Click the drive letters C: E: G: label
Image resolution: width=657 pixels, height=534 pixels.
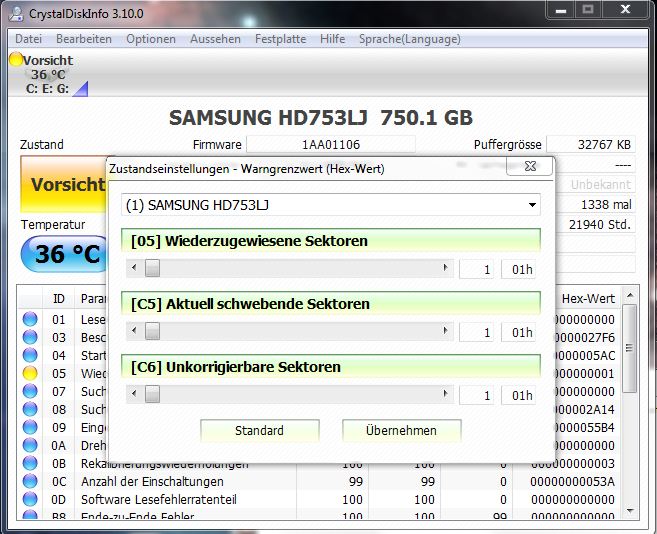[47, 89]
